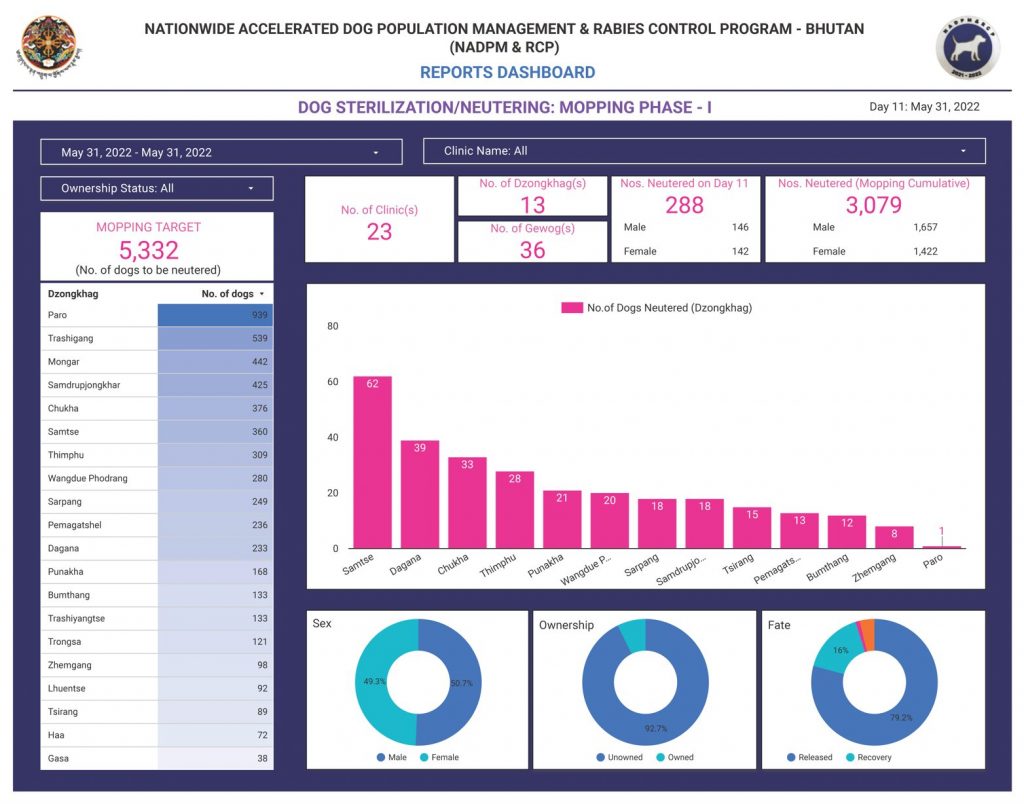Click the NADPM dog program logo
Screen dimensions: 1024x804
(x=968, y=48)
